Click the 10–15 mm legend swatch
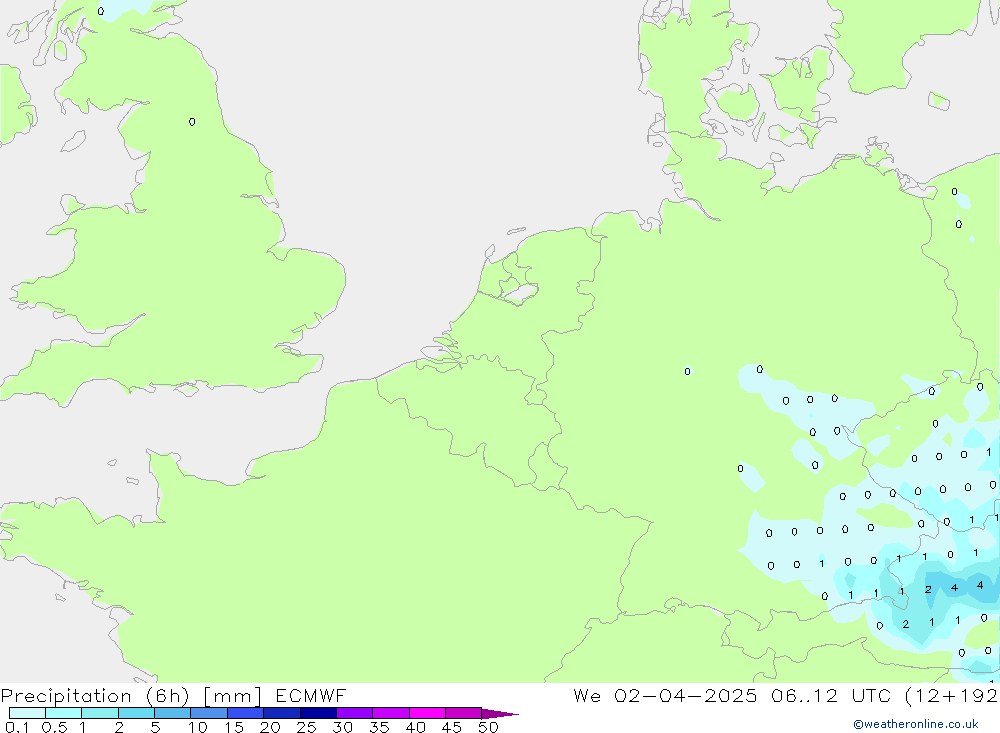1000x733 pixels. pyautogui.click(x=209, y=713)
